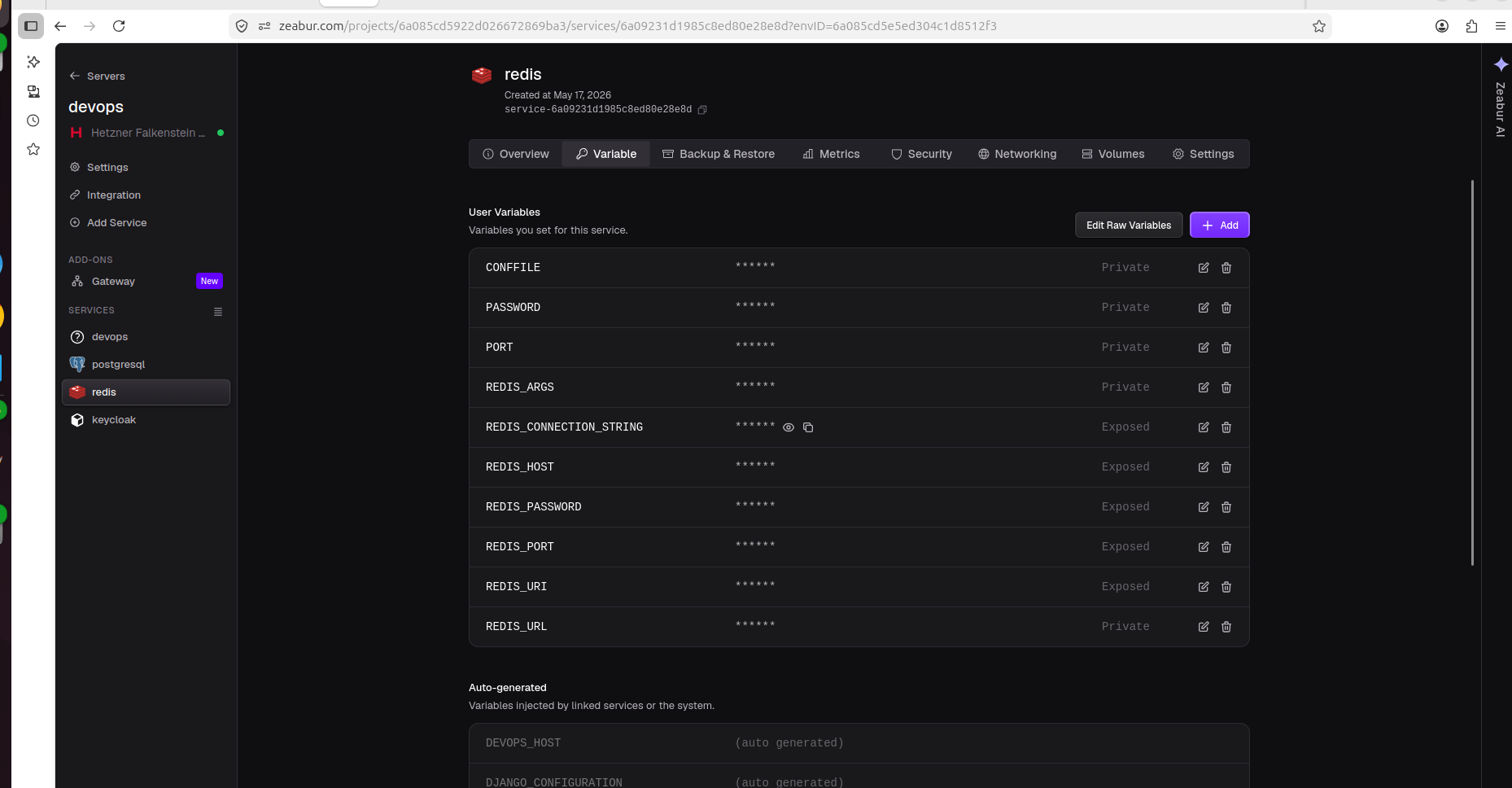Open the Gateway add-on
This screenshot has width=1512, height=788.
point(146,281)
